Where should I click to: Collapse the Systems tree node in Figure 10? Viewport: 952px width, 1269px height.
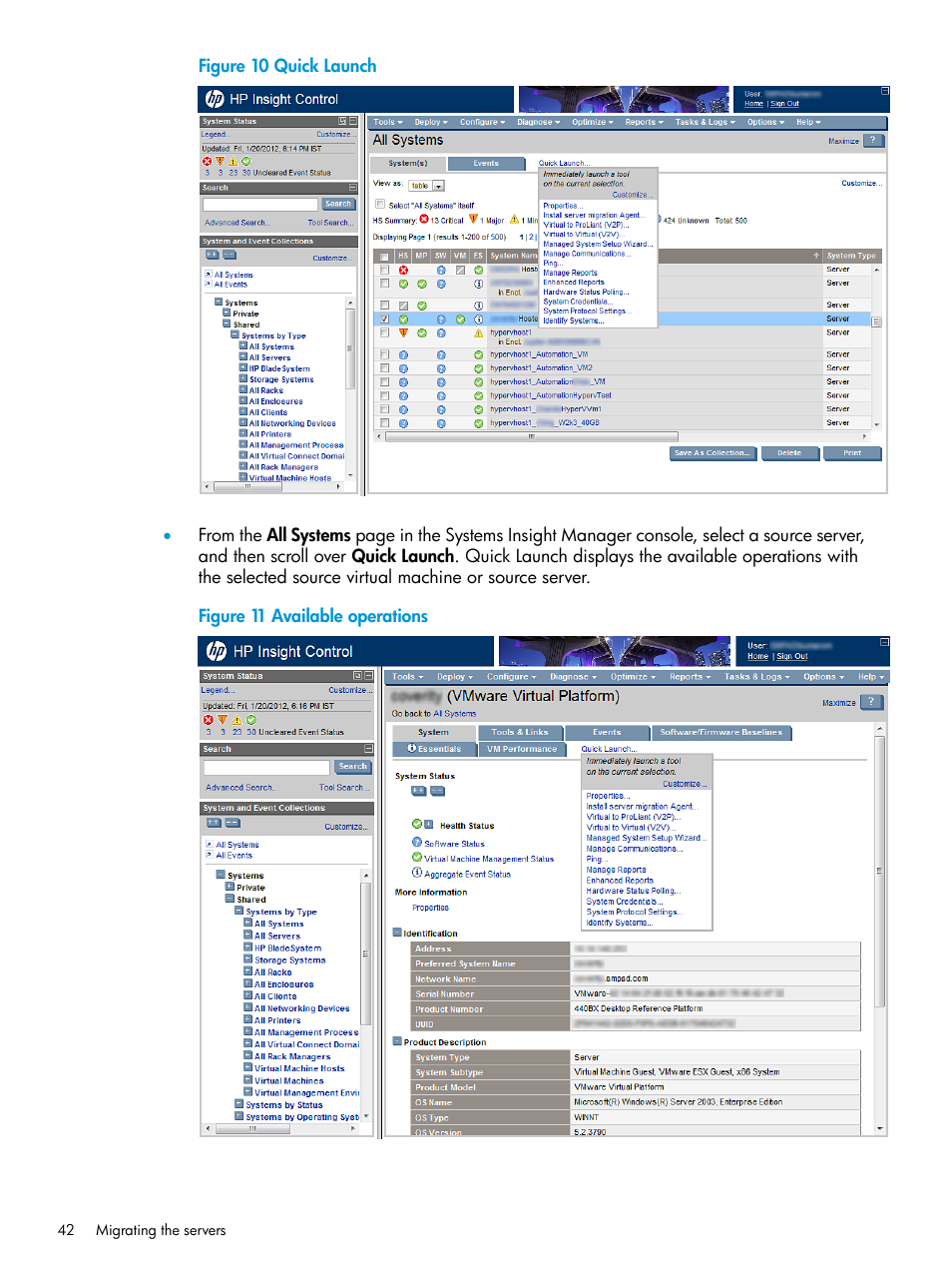point(219,302)
